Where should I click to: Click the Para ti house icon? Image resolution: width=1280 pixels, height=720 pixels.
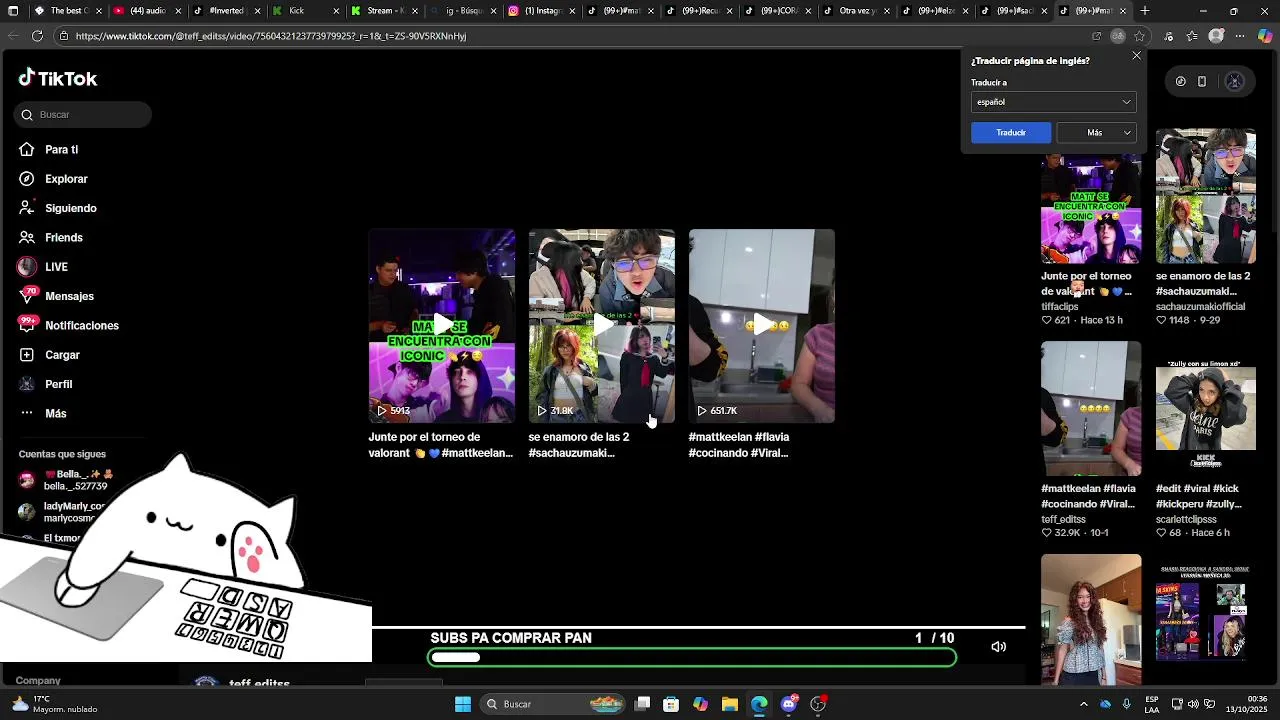tap(27, 150)
